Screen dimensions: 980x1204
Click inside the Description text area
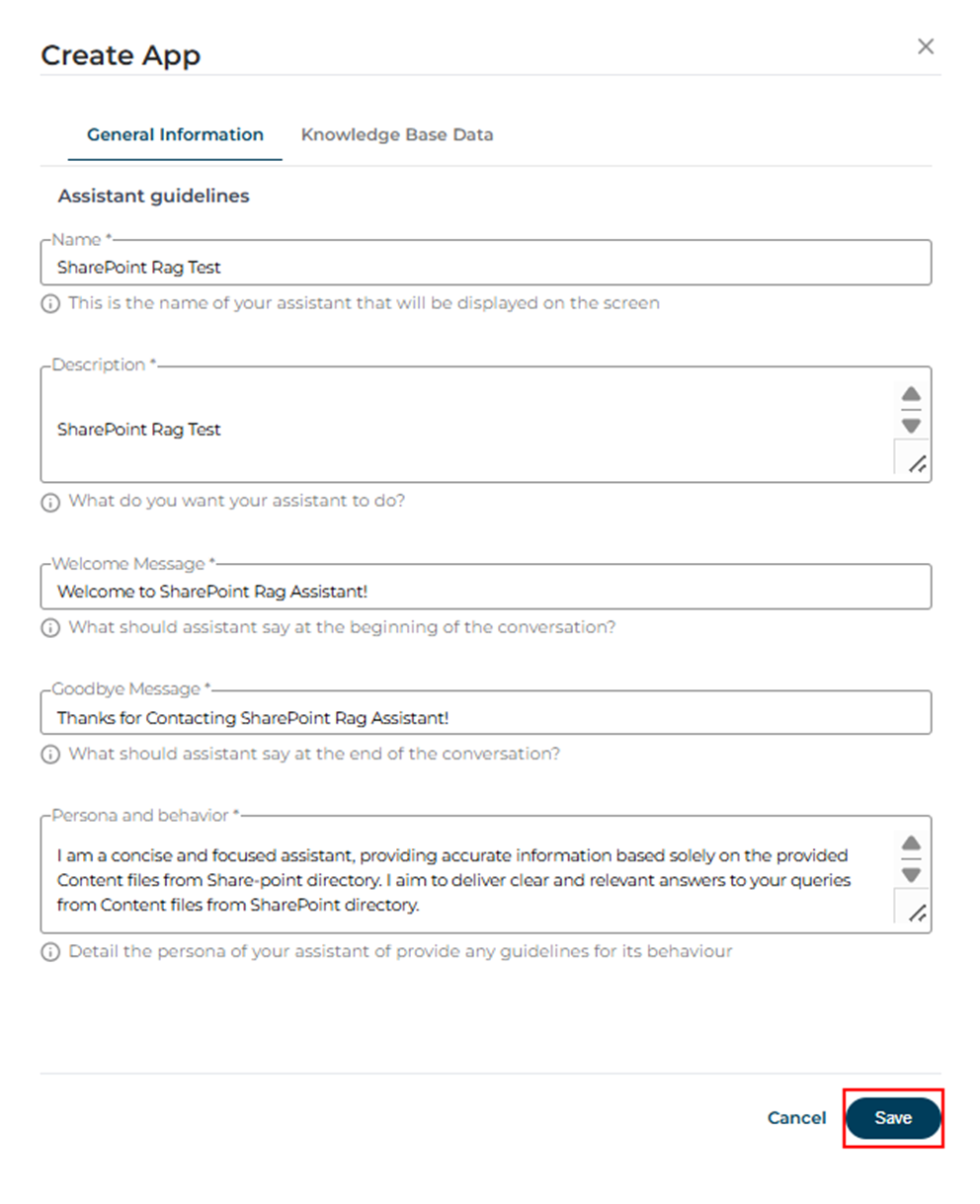464,430
